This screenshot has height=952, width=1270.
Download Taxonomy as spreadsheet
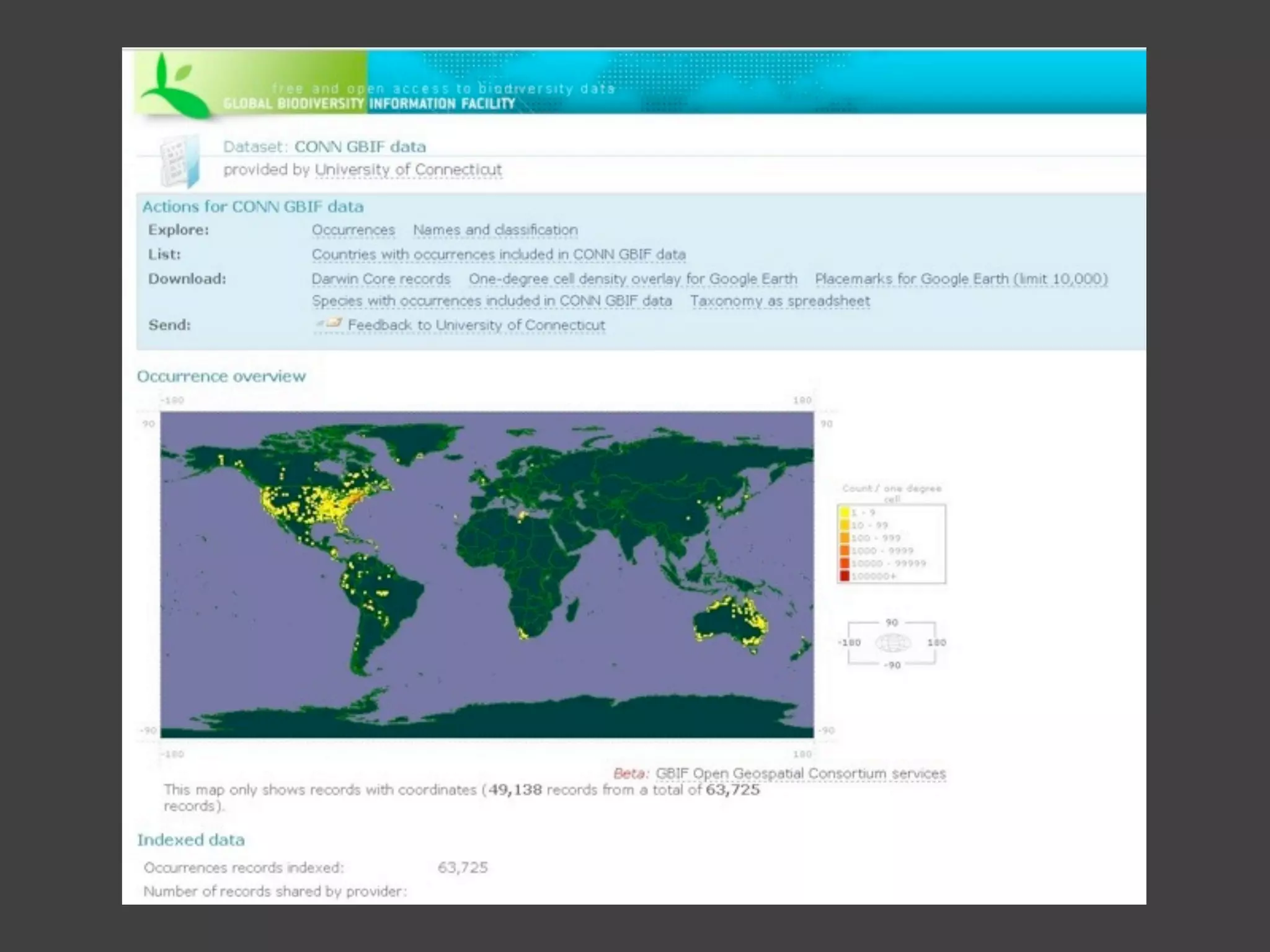click(x=779, y=301)
